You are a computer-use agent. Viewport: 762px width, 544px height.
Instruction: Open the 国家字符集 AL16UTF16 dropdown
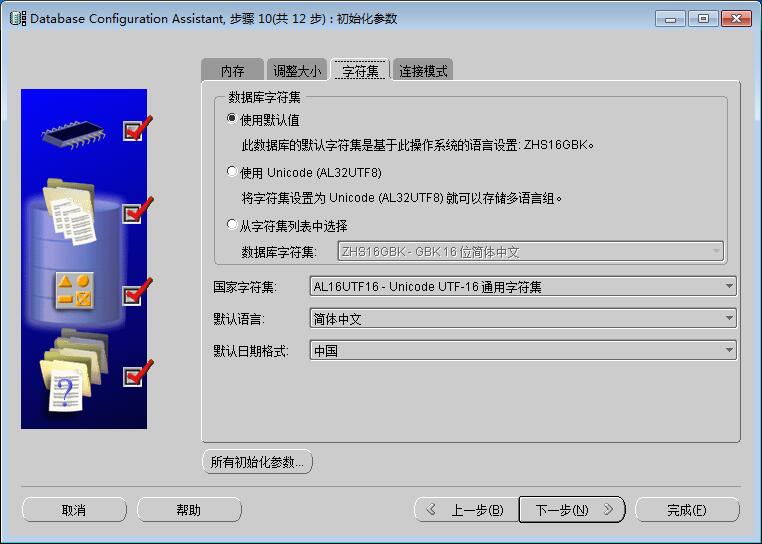pos(523,286)
